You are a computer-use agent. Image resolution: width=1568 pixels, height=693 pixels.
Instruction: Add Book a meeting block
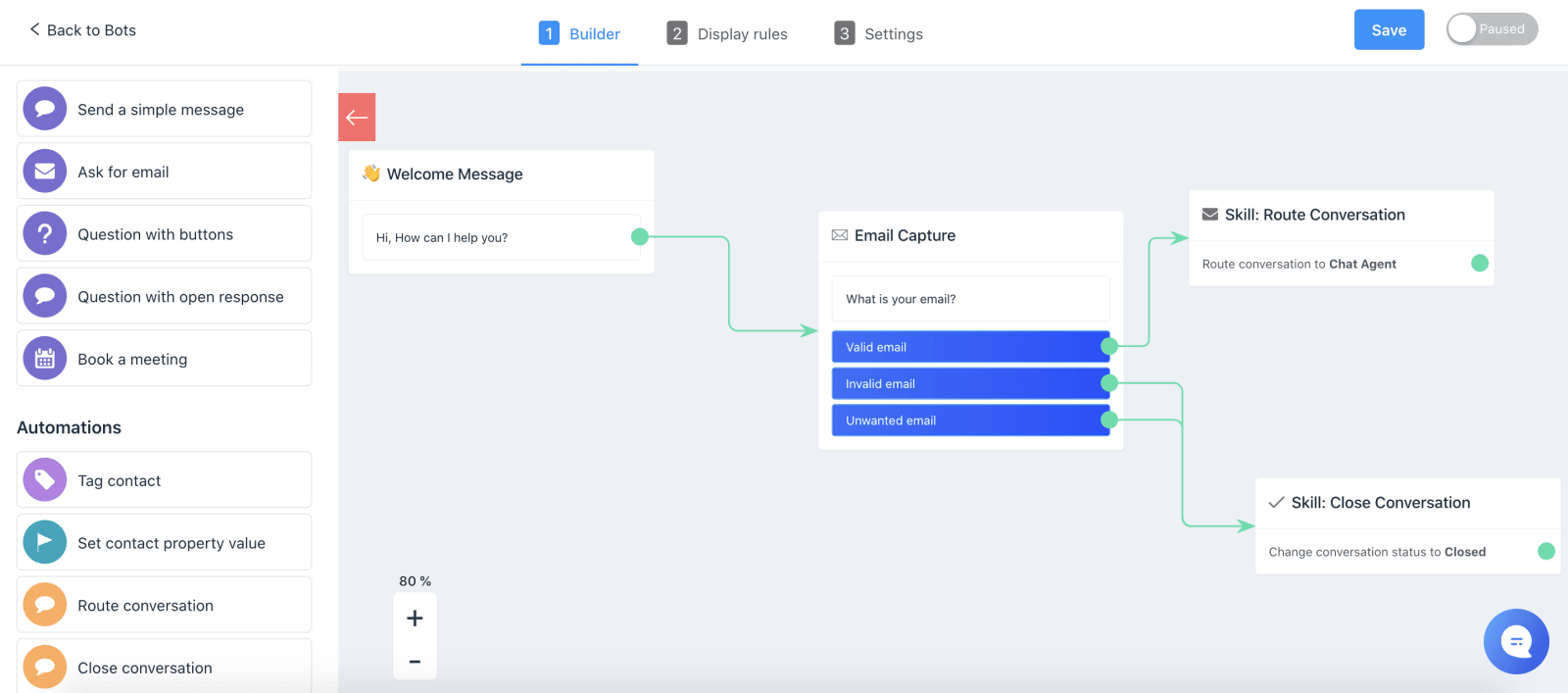165,359
